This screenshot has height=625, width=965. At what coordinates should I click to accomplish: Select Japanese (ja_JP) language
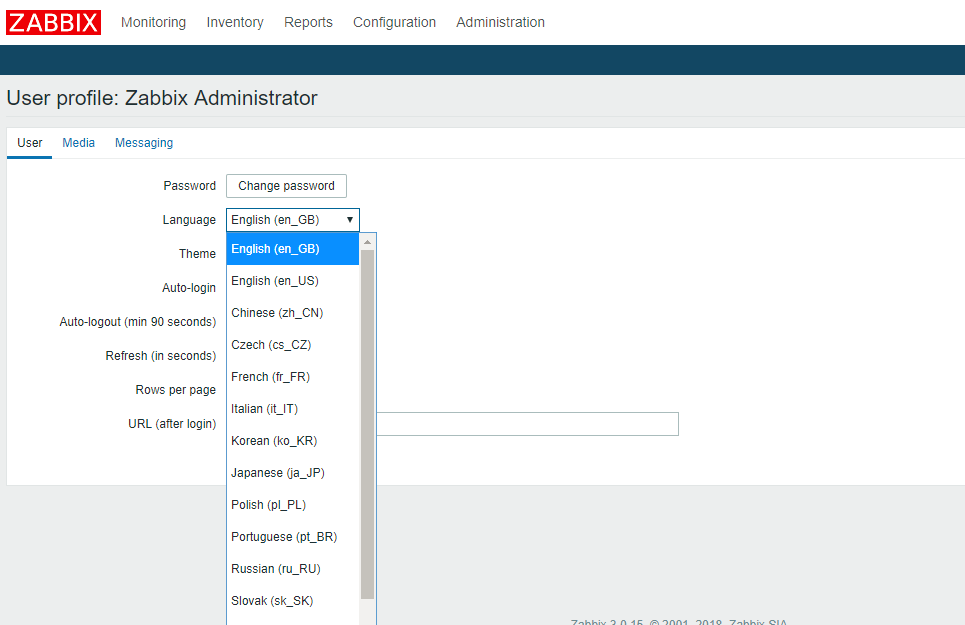tap(293, 472)
